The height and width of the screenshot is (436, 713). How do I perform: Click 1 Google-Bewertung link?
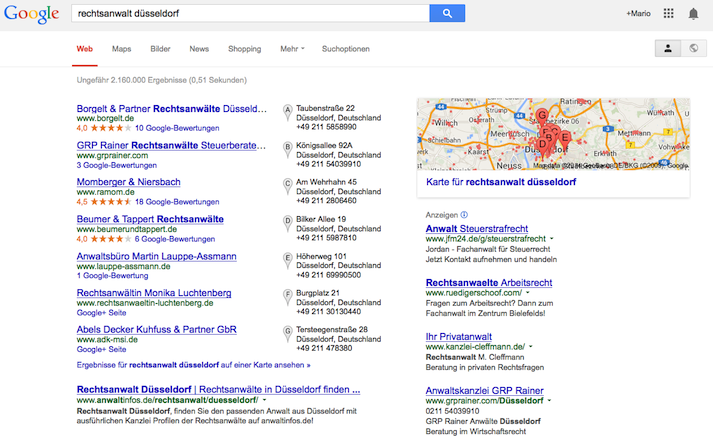pos(112,276)
